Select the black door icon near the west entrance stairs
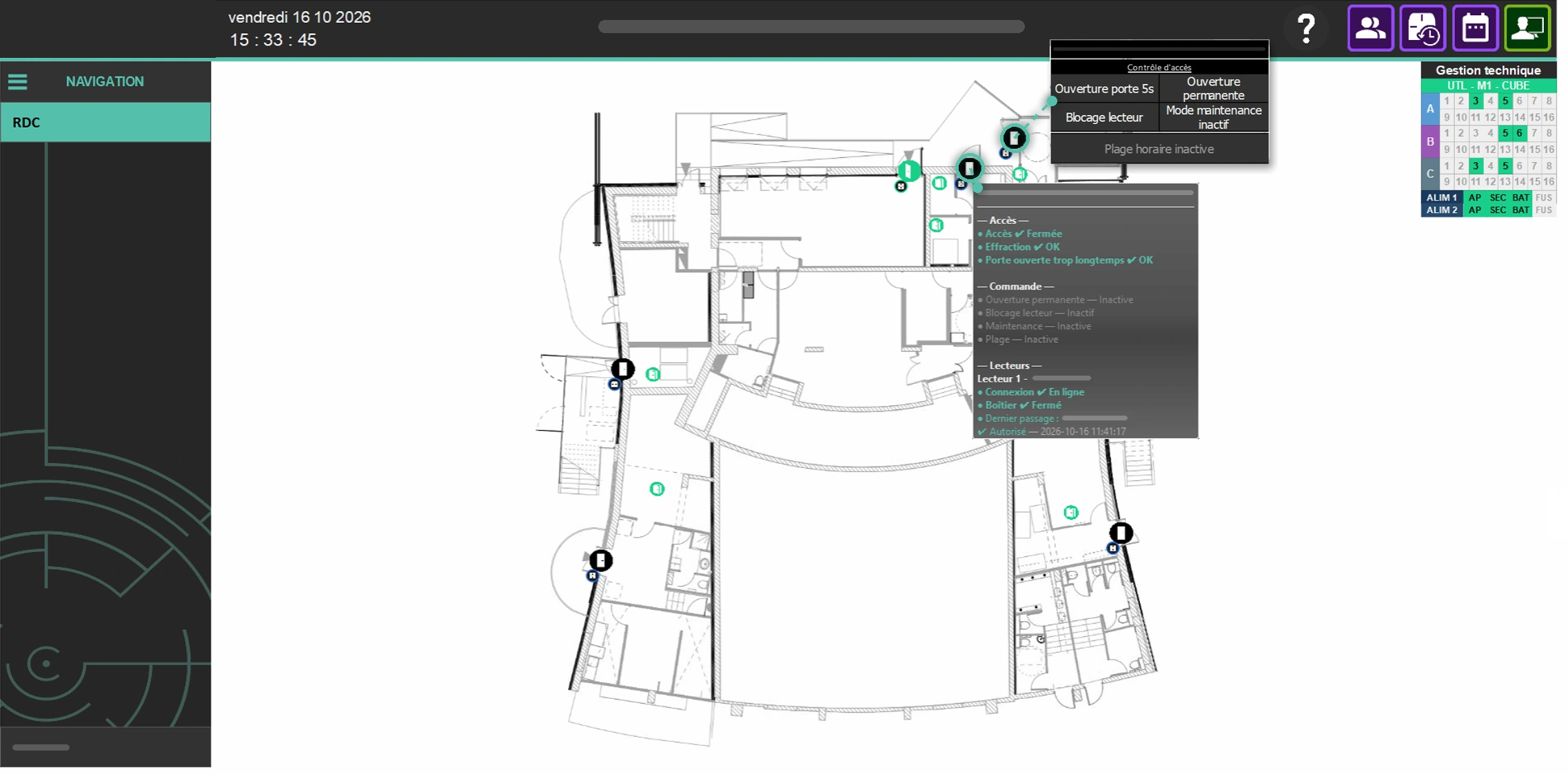 pos(622,369)
